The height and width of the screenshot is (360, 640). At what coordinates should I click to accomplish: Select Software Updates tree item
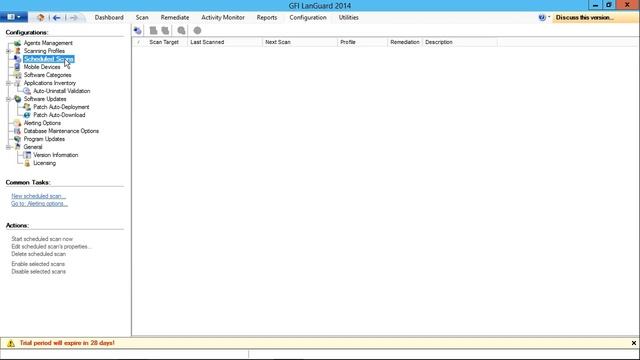[x=45, y=99]
